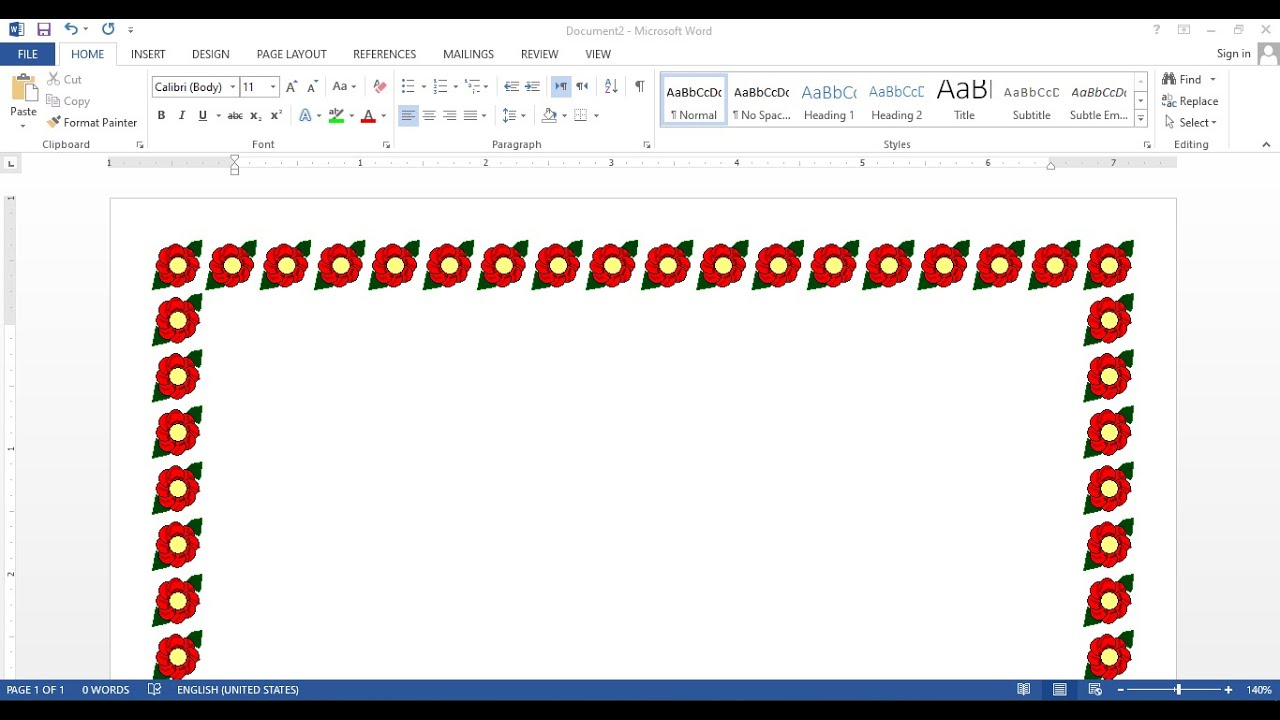This screenshot has width=1280, height=720.
Task: Click the Save icon in quick access toolbar
Action: pyautogui.click(x=44, y=30)
